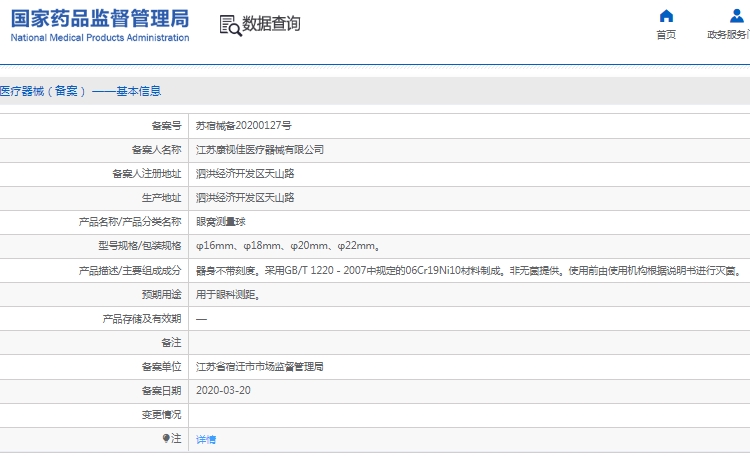750x459 pixels.
Task: Click the 生产地址 value 泗洪经济开发区天山路
Action: (x=245, y=197)
